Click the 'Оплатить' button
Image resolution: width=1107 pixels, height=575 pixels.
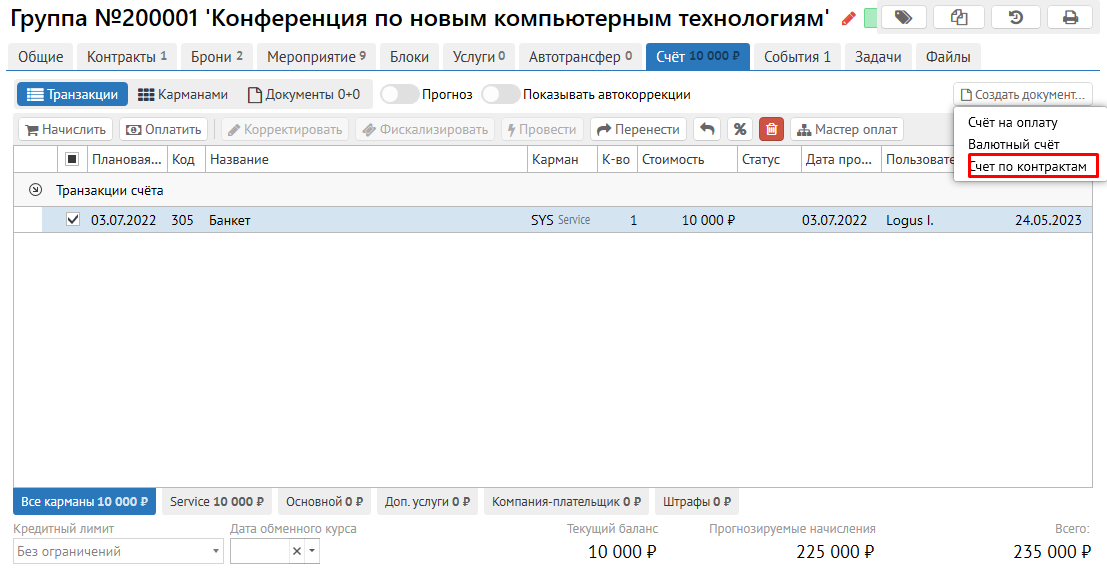coord(163,129)
